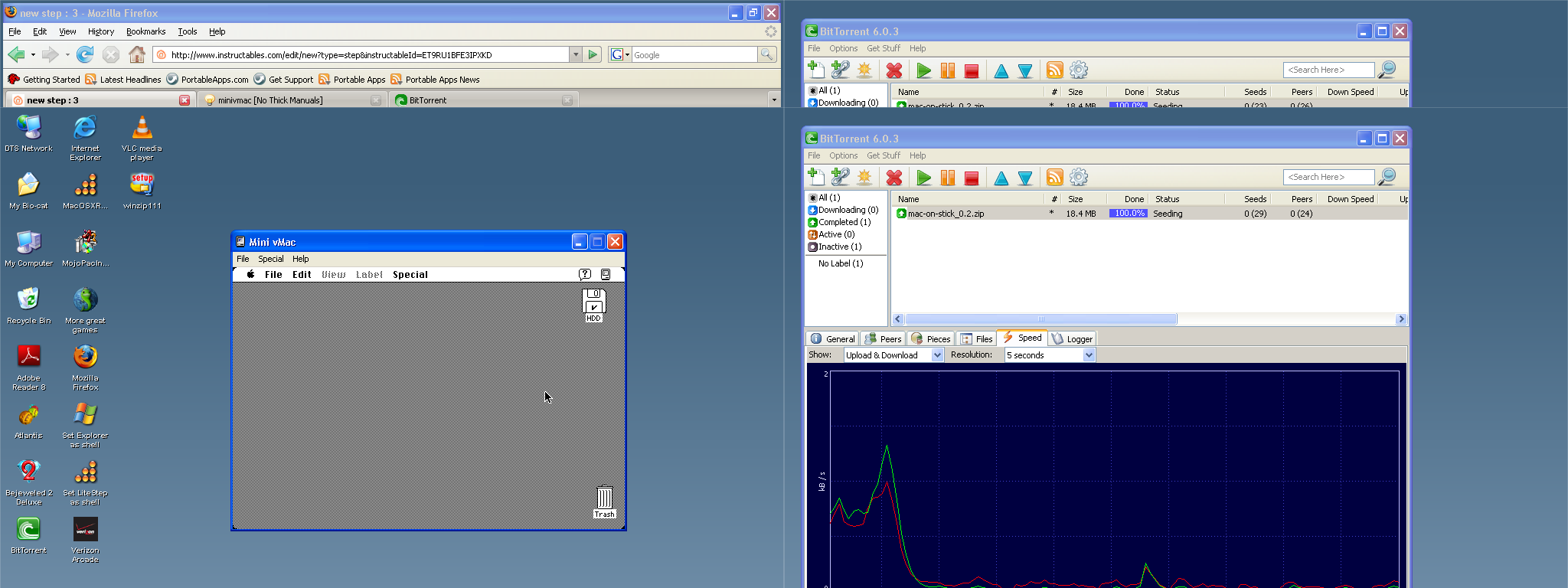Open Apple menu in Mini vMac
Viewport: 1568px width, 588px height.
coord(250,274)
